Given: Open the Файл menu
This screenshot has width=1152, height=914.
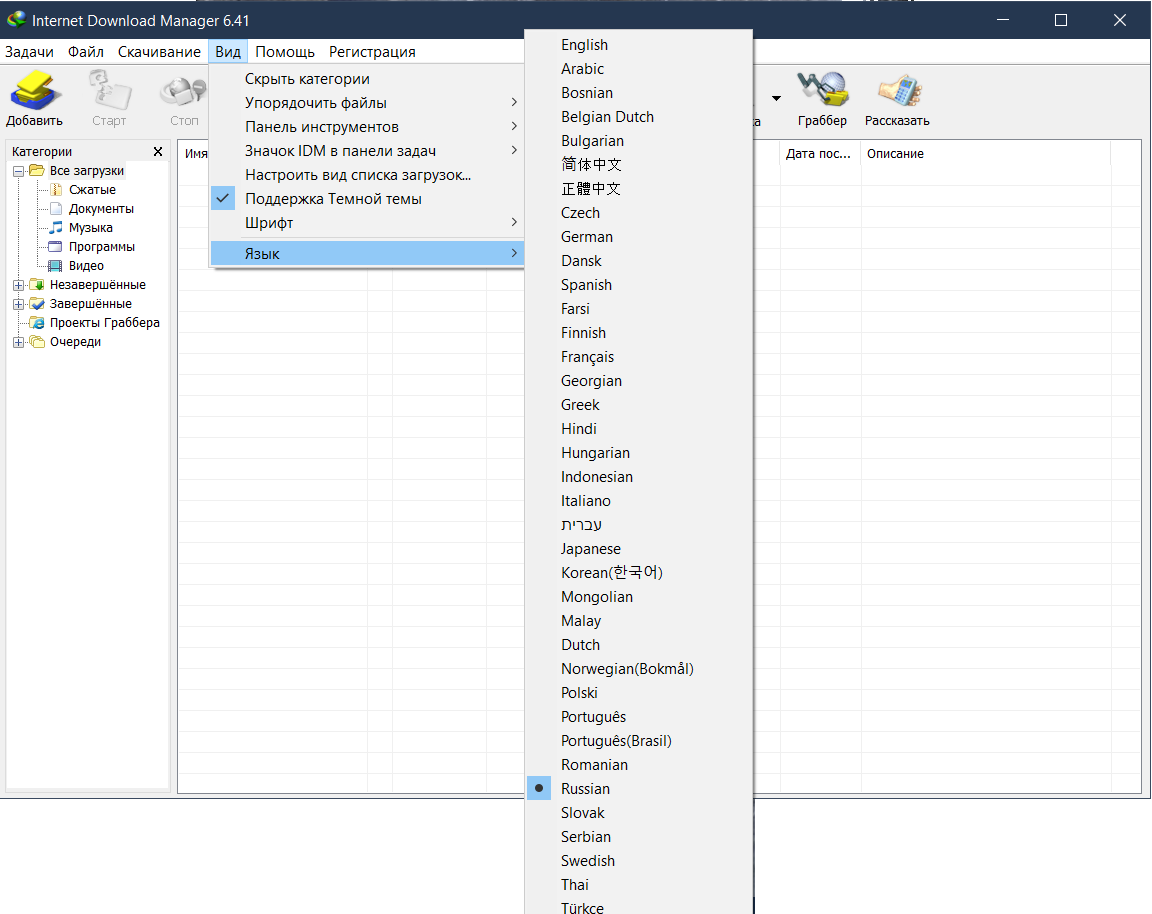Looking at the screenshot, I should click(86, 51).
